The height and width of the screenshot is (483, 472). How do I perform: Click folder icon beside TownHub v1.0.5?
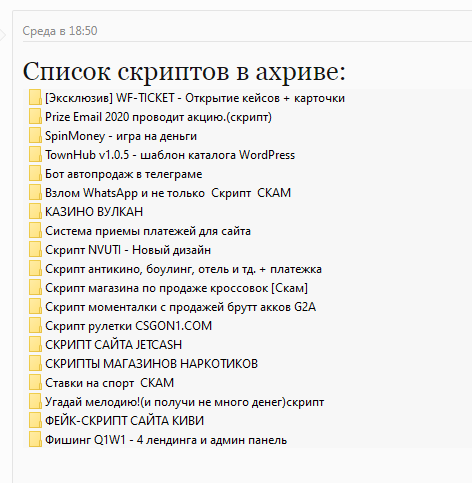pos(35,155)
